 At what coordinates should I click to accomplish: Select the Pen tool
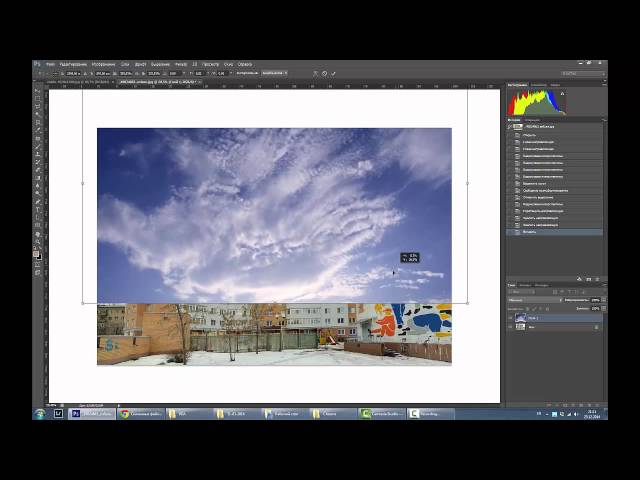38,202
